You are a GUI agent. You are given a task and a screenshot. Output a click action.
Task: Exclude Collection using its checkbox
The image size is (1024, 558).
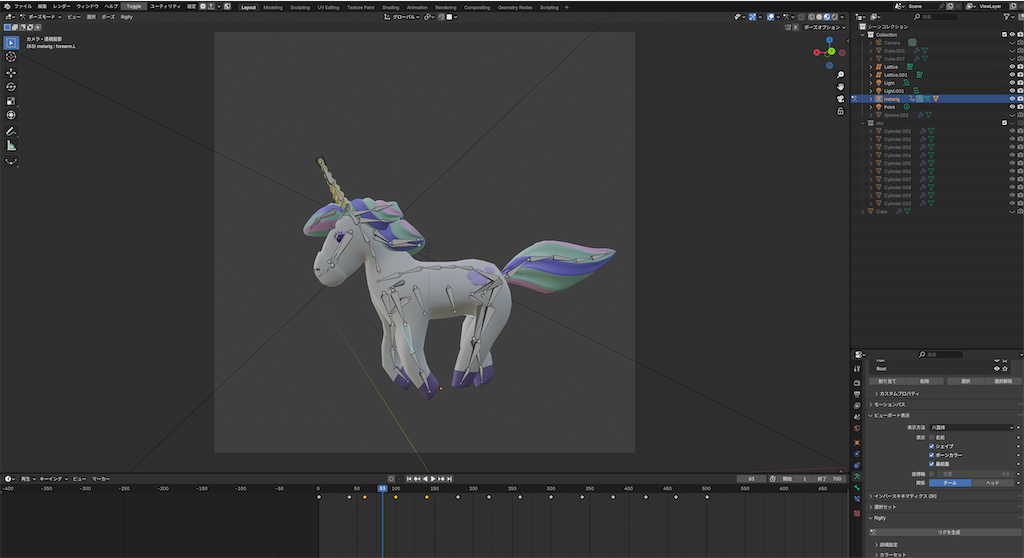pos(1004,35)
